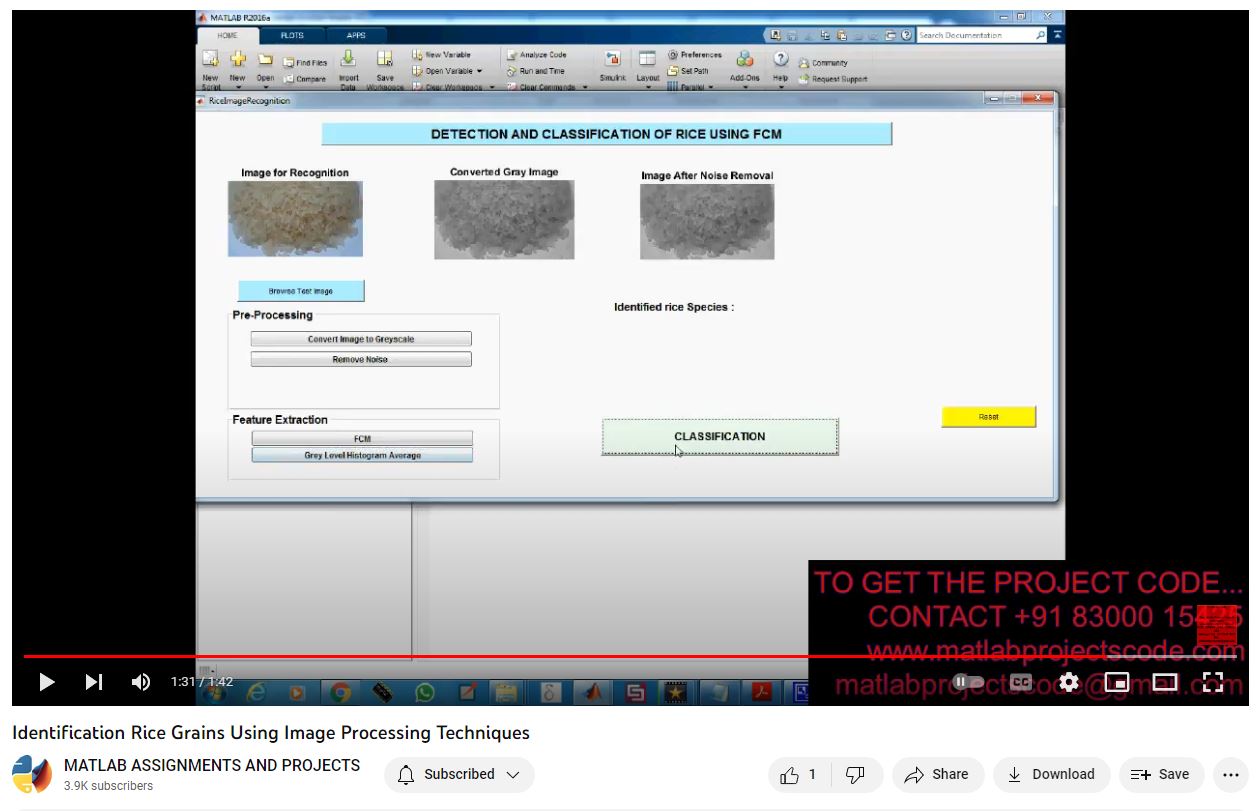Click the Compare tool in MATLAB
The height and width of the screenshot is (811, 1260).
tap(305, 79)
